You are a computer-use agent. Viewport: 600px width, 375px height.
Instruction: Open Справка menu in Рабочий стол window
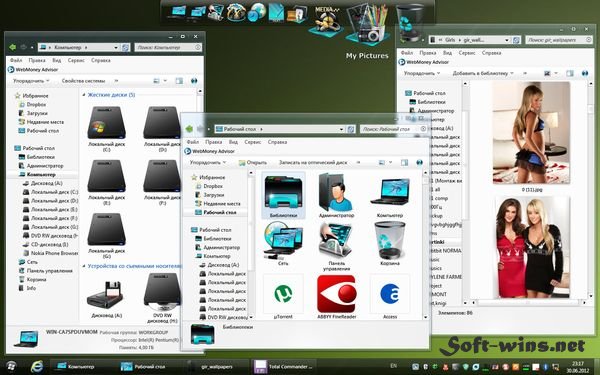(277, 142)
